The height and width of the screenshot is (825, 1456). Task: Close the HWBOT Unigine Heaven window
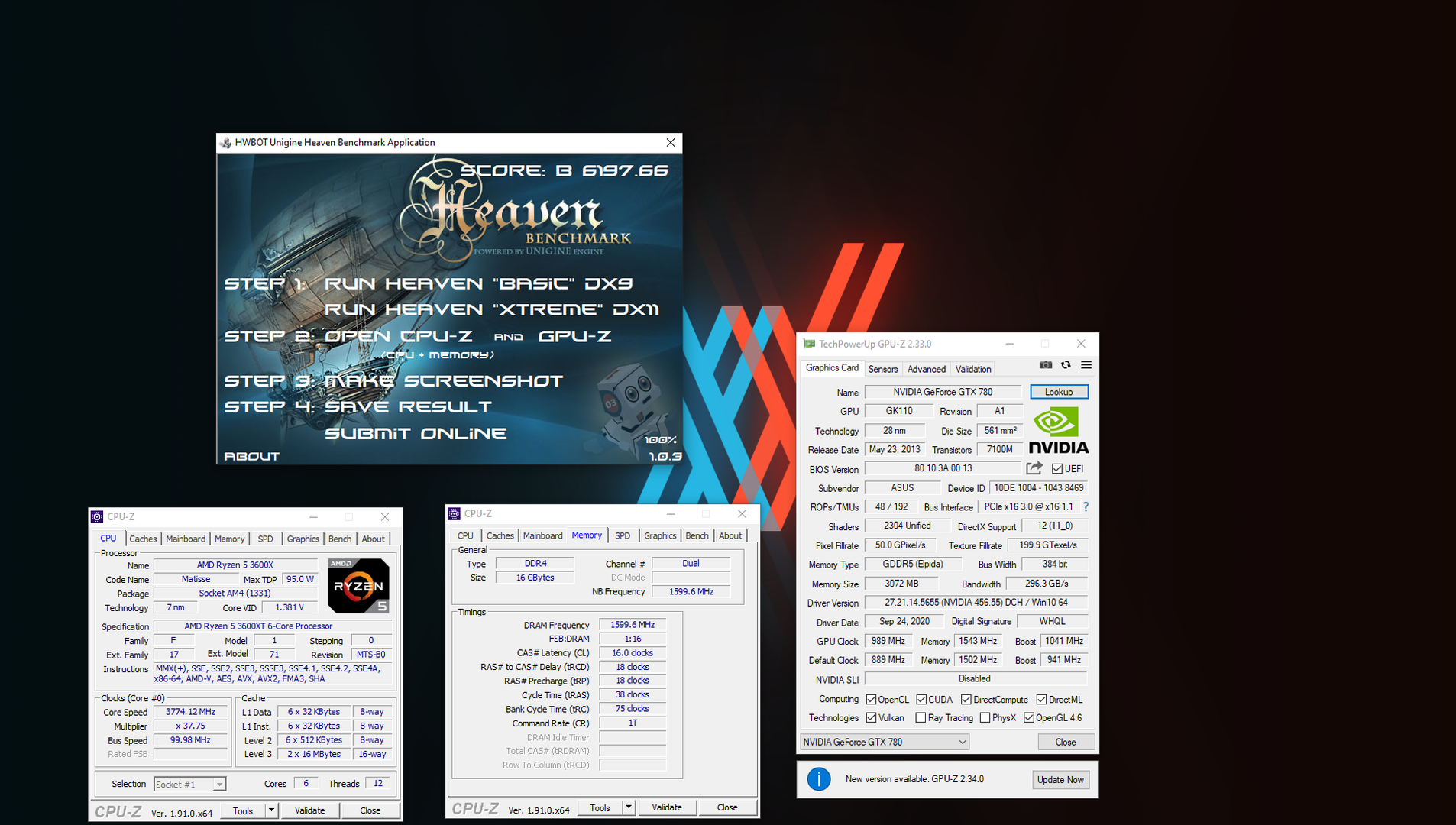pos(670,143)
